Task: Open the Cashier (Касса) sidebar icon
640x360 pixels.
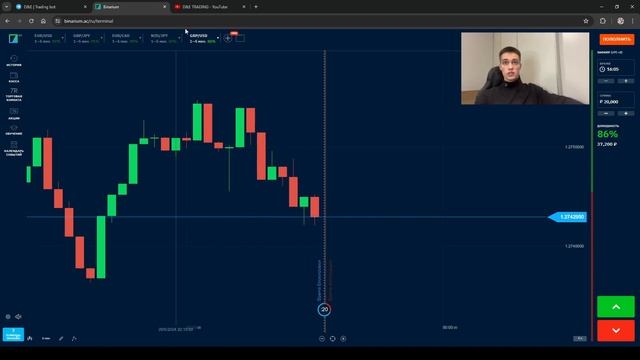Action: pos(13,77)
